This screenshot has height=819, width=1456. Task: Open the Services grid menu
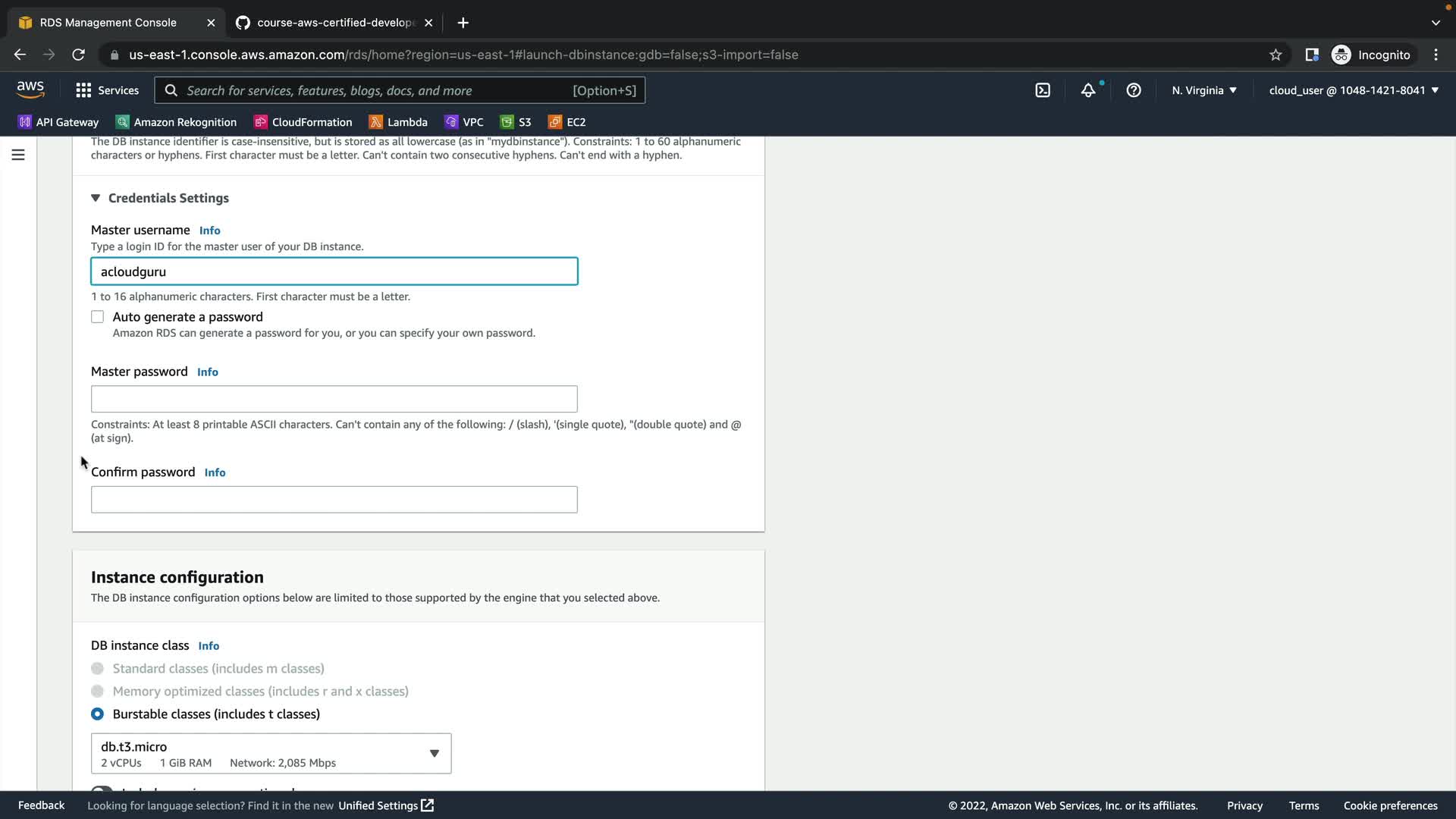click(107, 90)
